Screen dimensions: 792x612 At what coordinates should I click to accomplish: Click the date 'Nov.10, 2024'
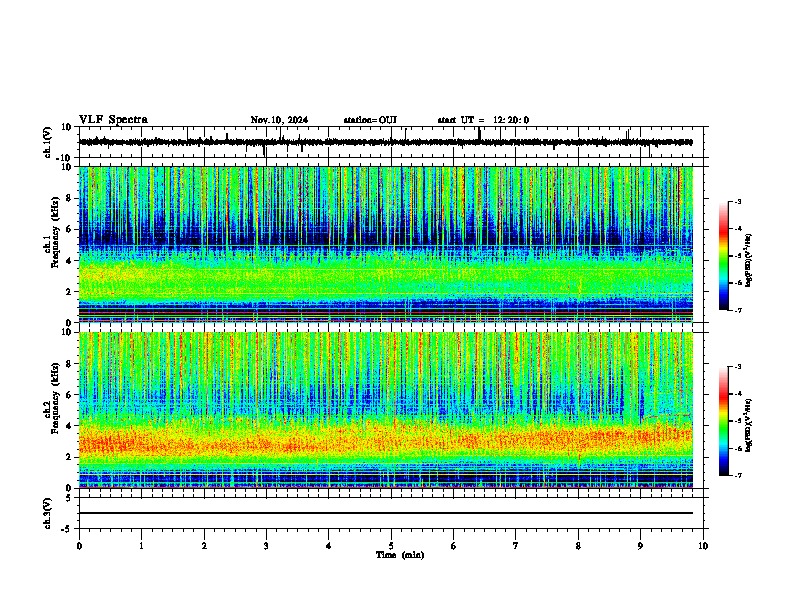[279, 120]
